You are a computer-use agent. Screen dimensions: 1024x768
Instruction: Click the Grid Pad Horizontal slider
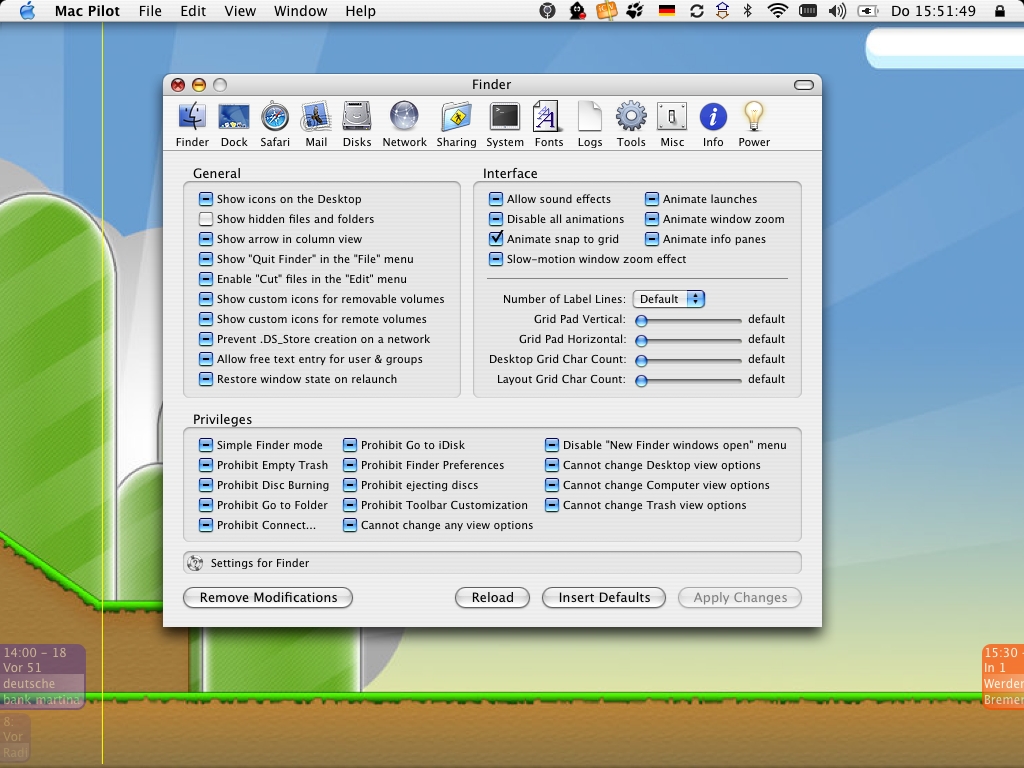point(688,340)
